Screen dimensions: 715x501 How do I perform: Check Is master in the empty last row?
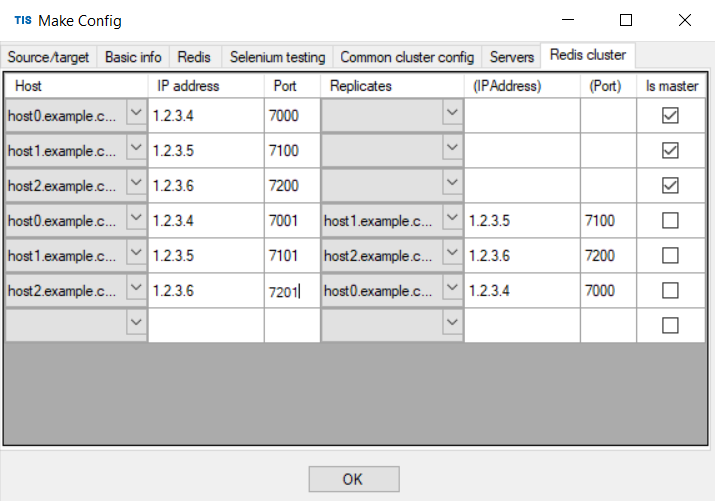pos(670,325)
